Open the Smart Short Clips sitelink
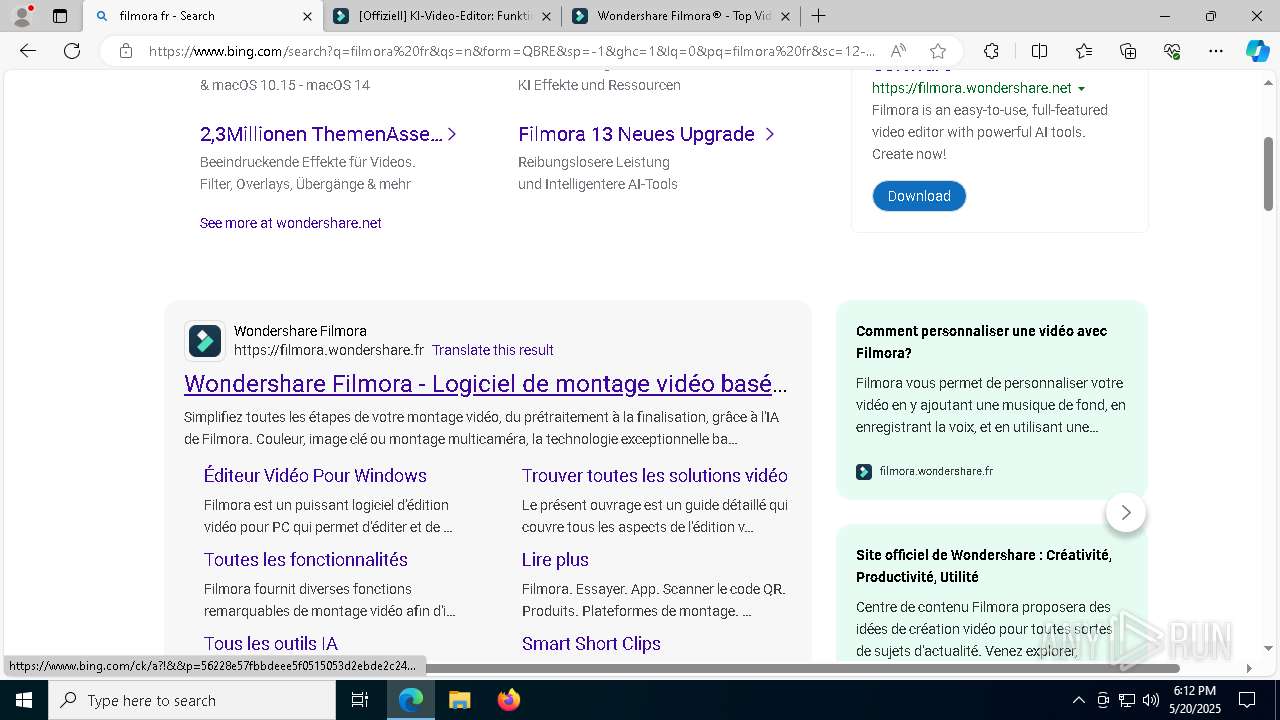Screen dimensions: 1280x720 [591, 643]
